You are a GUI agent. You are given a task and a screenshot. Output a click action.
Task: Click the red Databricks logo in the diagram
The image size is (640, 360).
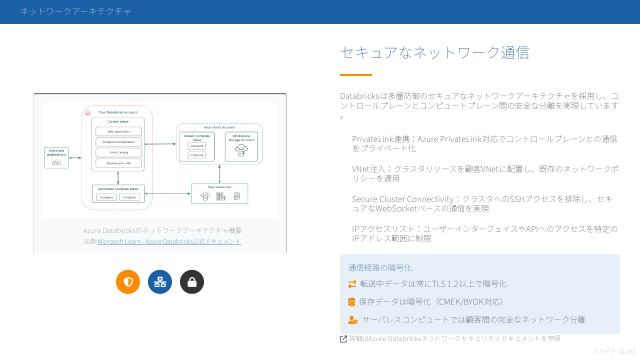(87, 113)
